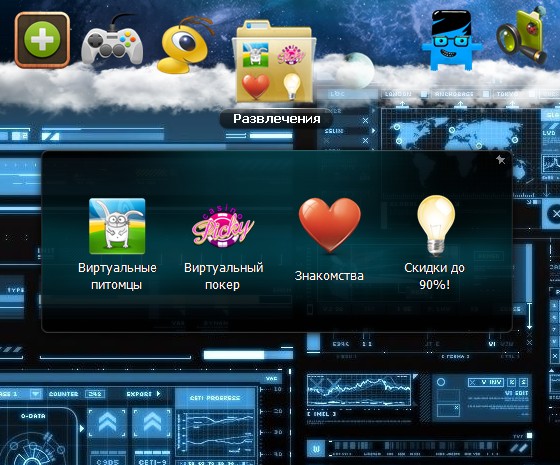Click the blue monster with glasses icon
The height and width of the screenshot is (465, 560).
pos(451,40)
